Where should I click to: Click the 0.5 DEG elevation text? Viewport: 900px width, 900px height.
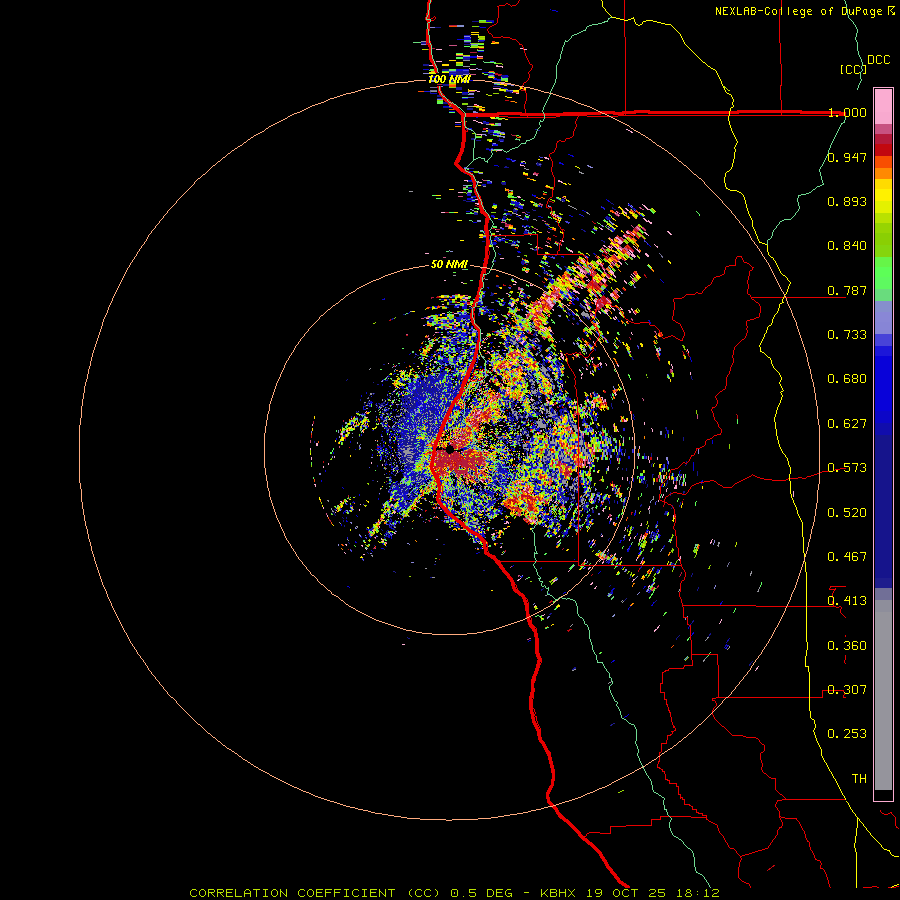pos(481,893)
